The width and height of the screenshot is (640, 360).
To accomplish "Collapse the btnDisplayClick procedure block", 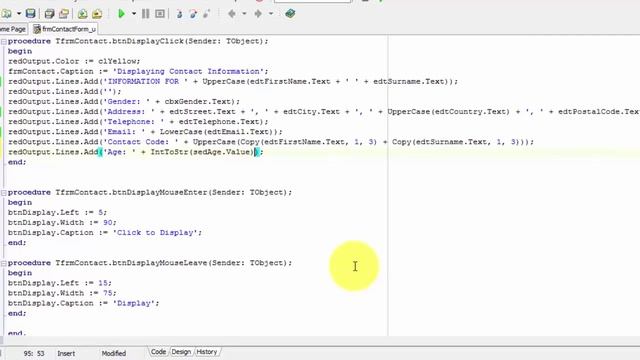I will (x=4, y=42).
